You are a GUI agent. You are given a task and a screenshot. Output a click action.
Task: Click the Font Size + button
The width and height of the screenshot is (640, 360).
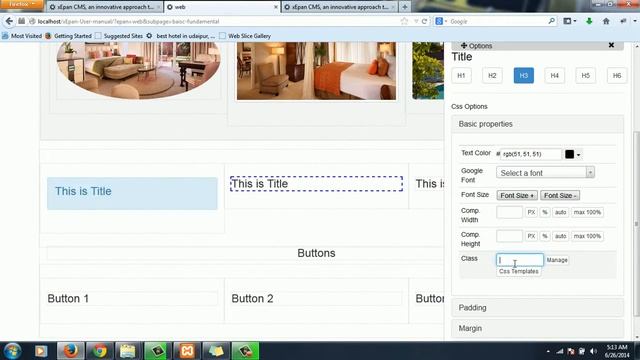pyautogui.click(x=517, y=196)
